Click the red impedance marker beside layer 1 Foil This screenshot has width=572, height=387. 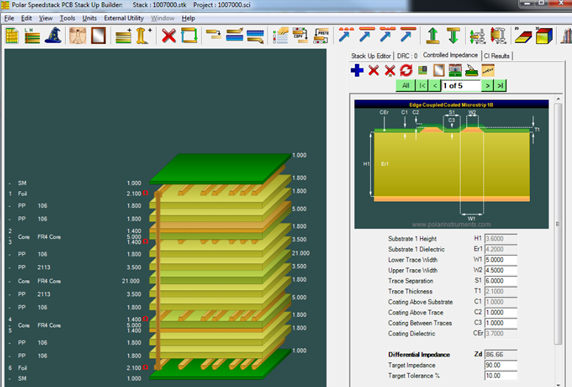click(145, 193)
